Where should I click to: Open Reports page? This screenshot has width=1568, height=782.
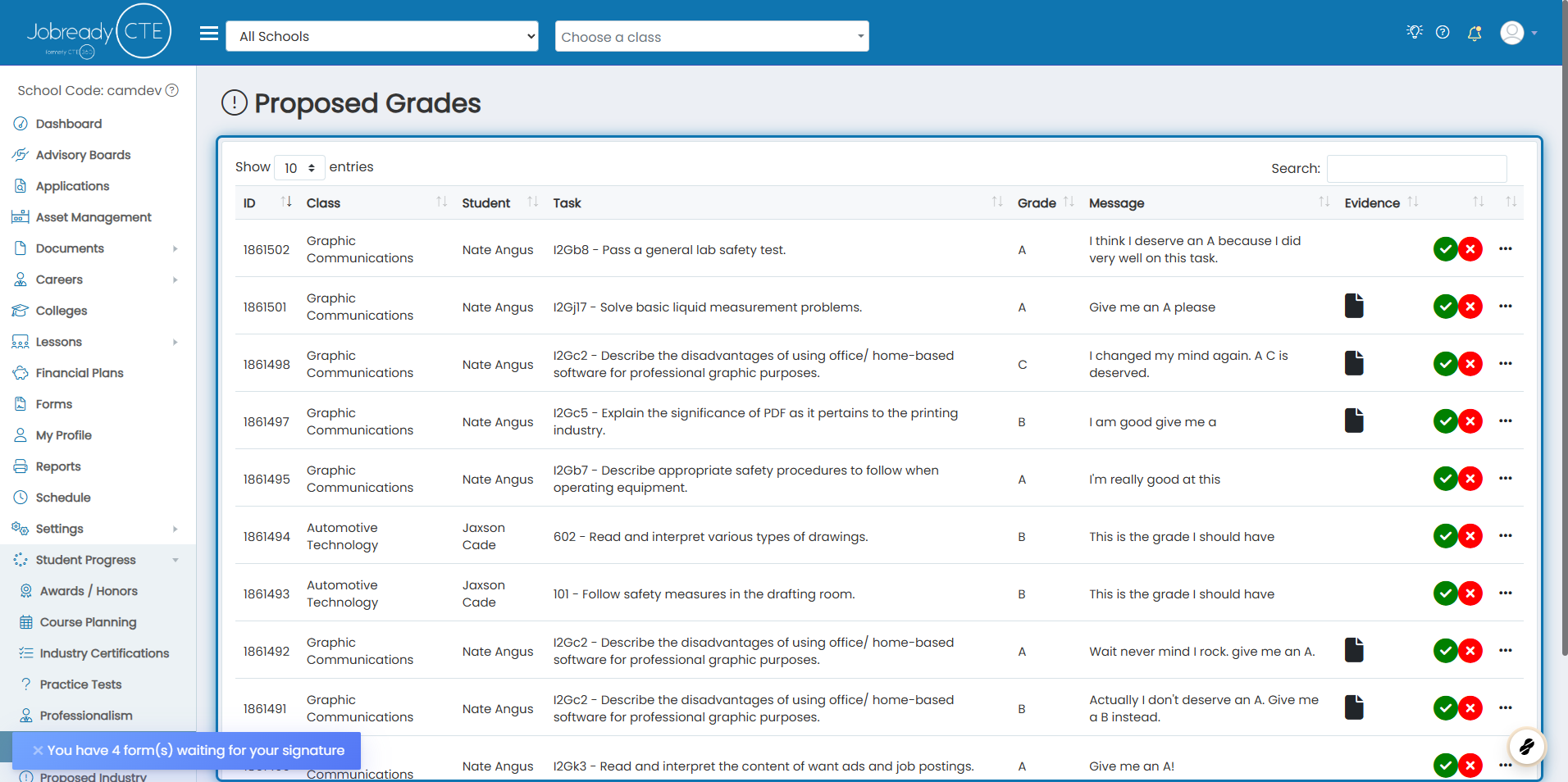click(58, 466)
